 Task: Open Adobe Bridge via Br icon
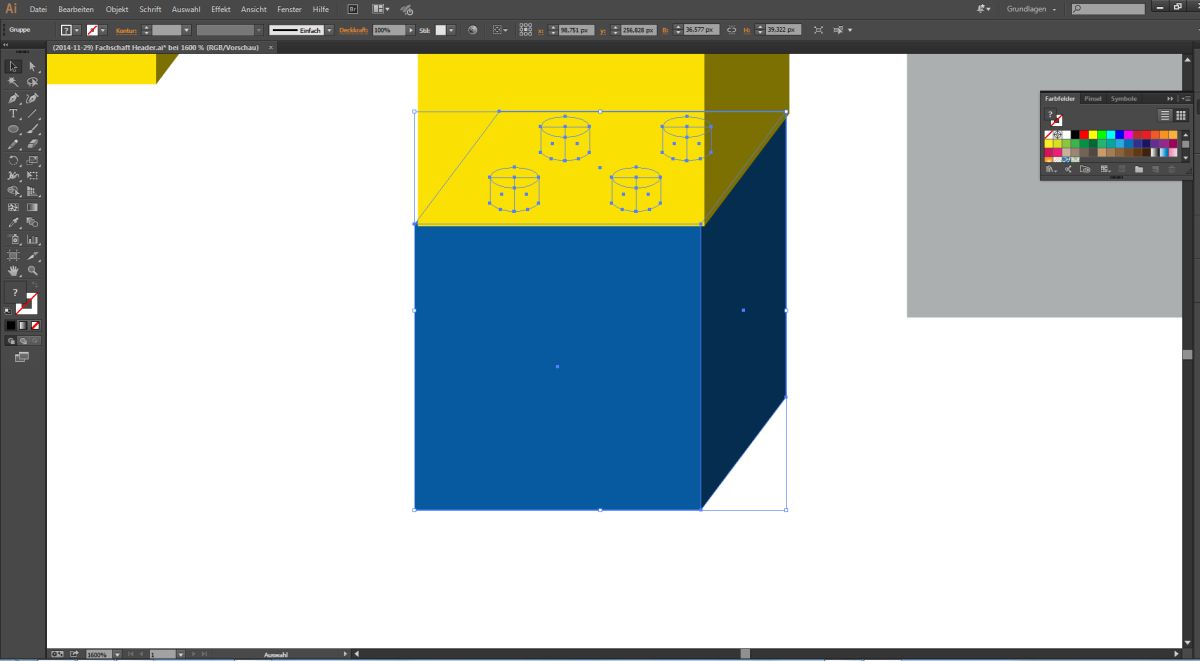[x=352, y=9]
